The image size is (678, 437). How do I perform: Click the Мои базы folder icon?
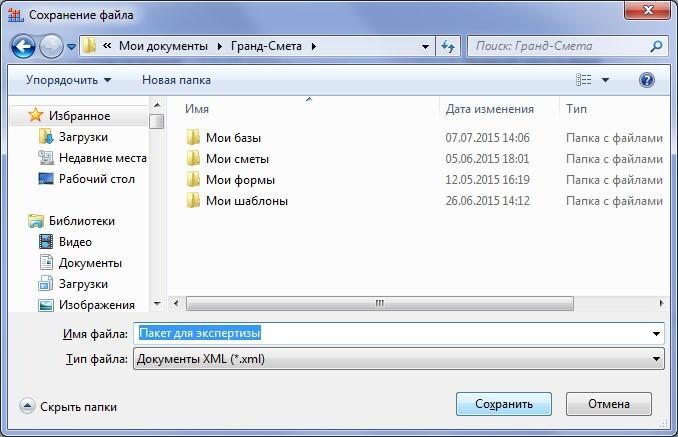click(x=193, y=137)
